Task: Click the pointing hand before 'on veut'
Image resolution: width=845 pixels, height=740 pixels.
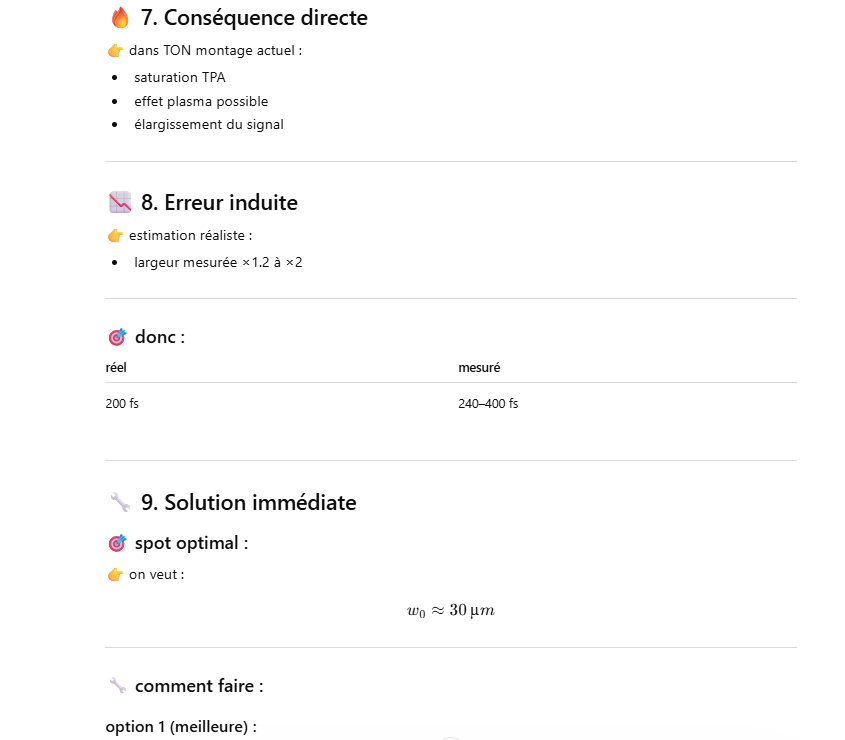Action: (x=115, y=575)
